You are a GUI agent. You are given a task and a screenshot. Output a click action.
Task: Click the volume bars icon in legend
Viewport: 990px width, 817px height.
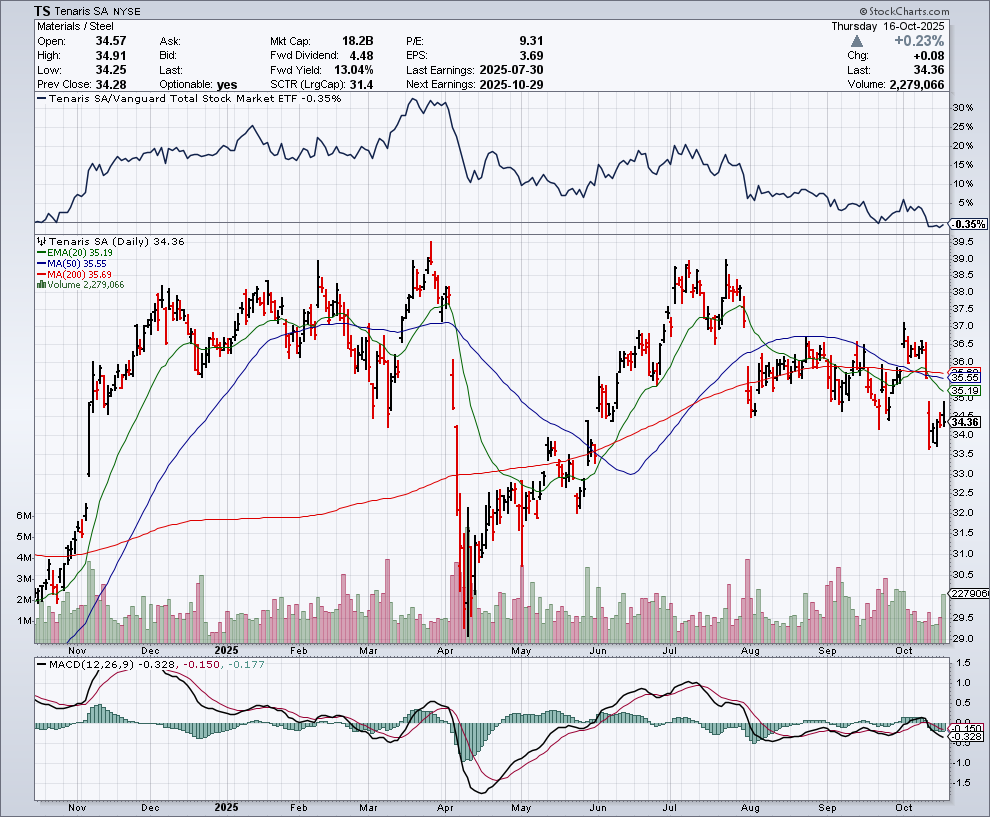(39, 285)
